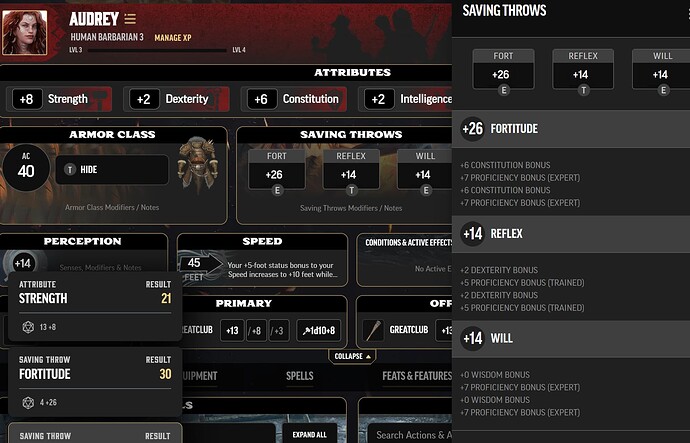Click the Manage XP link
Image resolution: width=690 pixels, height=443 pixels.
pyautogui.click(x=173, y=38)
